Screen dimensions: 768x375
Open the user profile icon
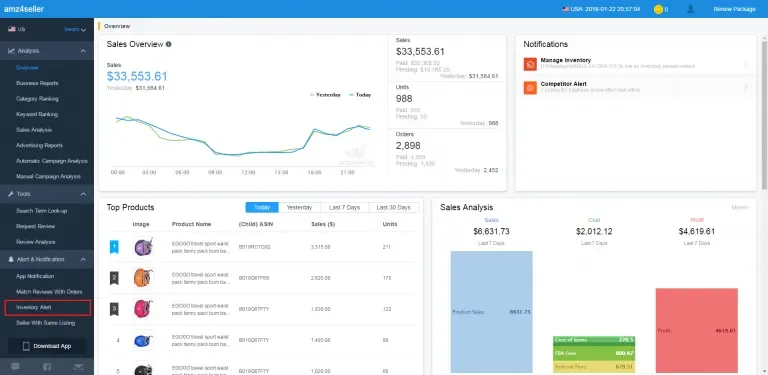pyautogui.click(x=691, y=9)
